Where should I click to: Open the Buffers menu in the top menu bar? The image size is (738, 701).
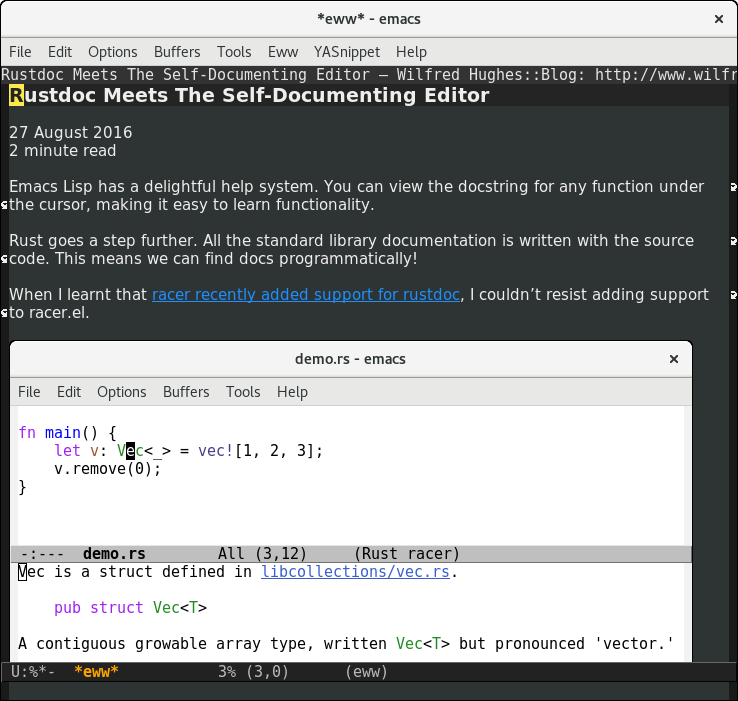pyautogui.click(x=177, y=52)
